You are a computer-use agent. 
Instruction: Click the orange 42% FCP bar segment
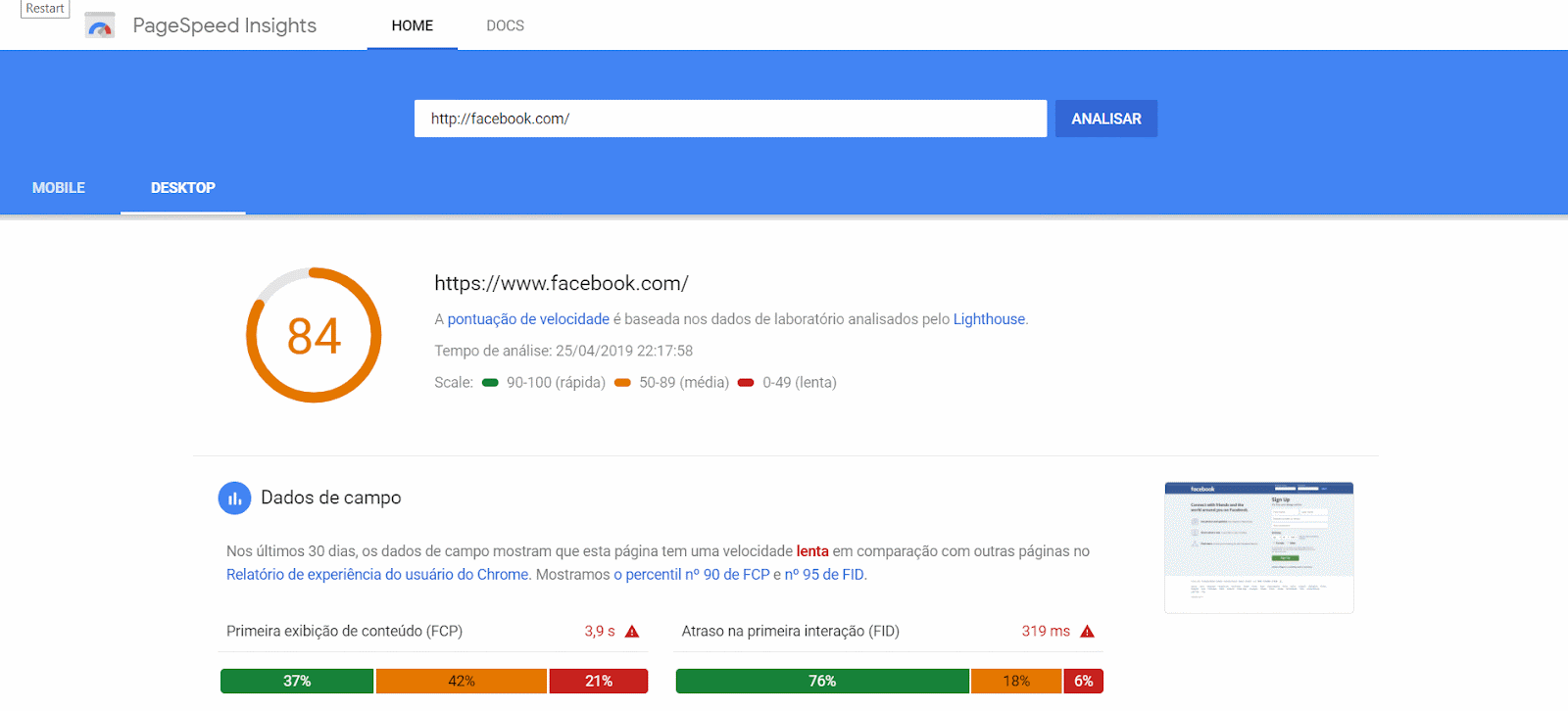point(462,682)
